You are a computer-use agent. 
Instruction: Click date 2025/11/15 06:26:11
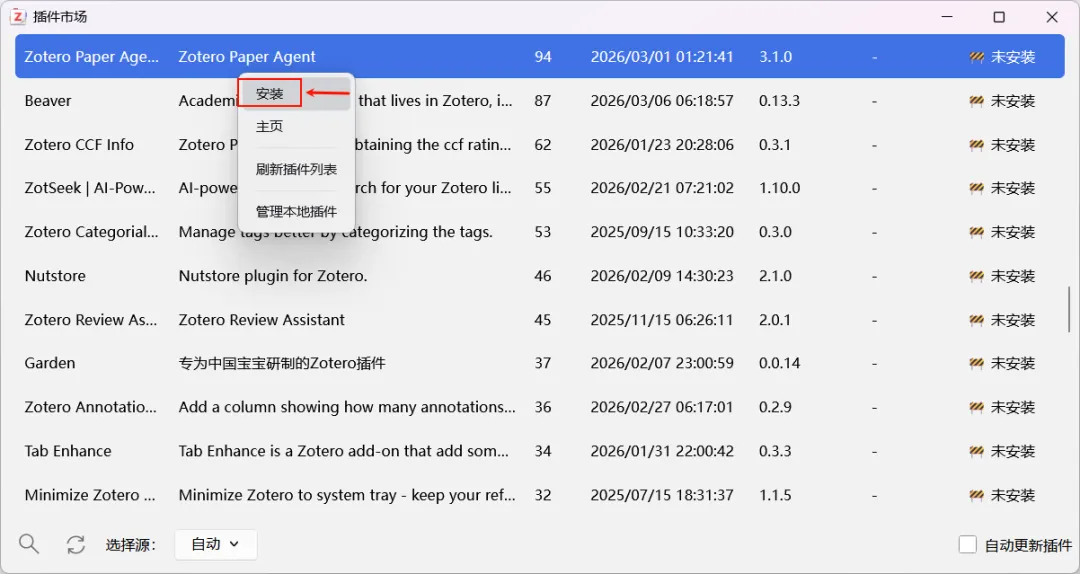[662, 320]
